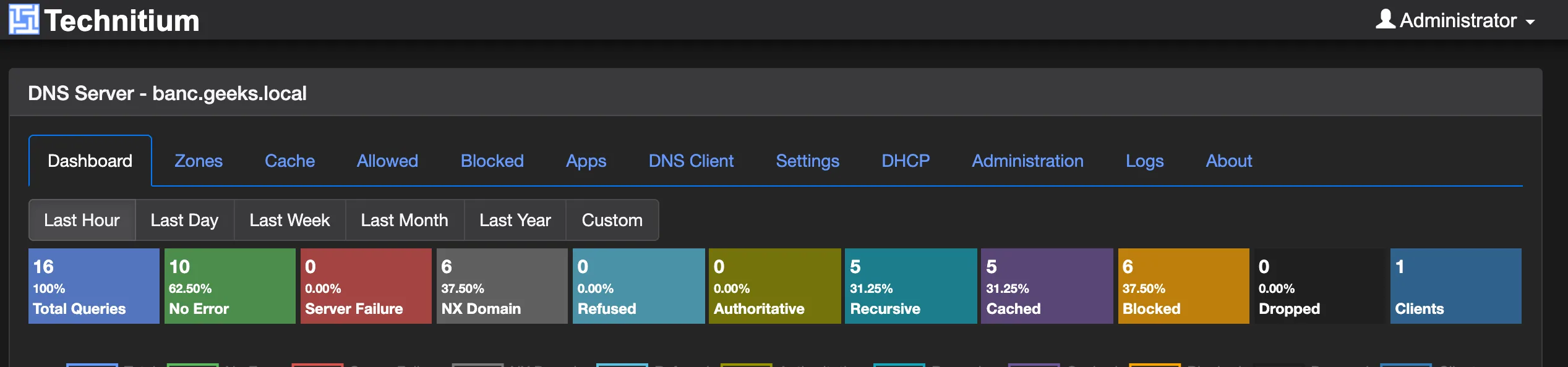Open the Zones tab
The height and width of the screenshot is (367, 1568).
[x=199, y=161]
